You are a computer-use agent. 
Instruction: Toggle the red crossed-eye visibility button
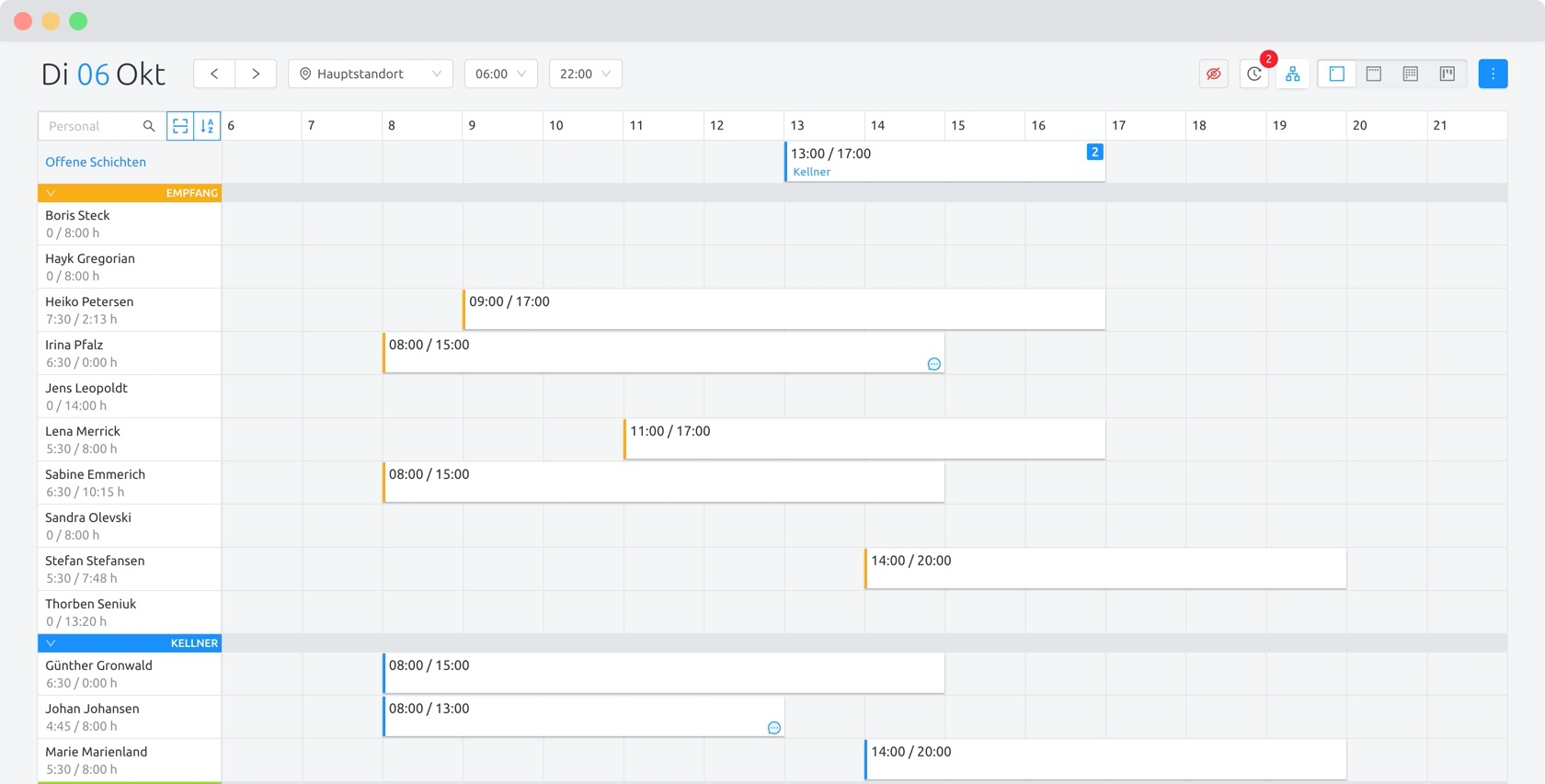coord(1214,74)
